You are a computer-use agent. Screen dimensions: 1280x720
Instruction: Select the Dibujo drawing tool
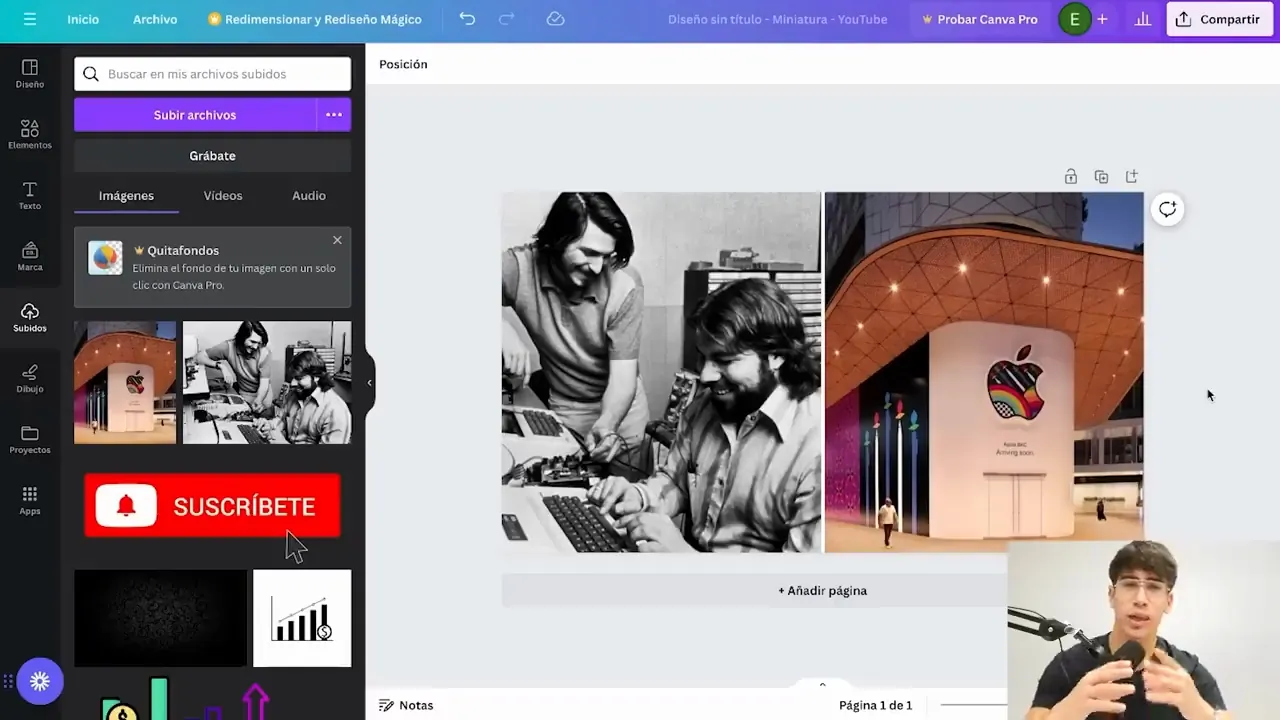pos(30,378)
